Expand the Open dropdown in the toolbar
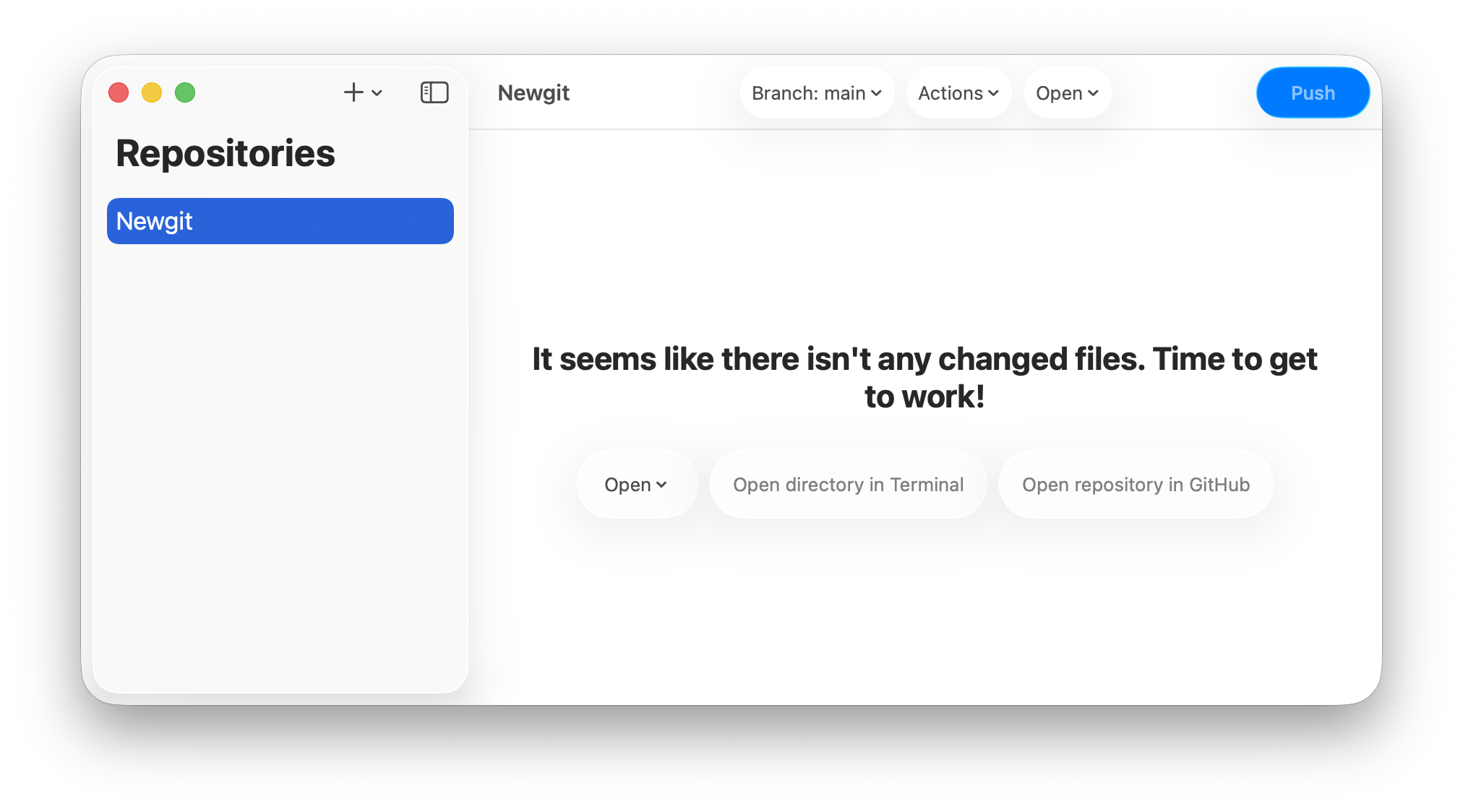 (x=1066, y=92)
